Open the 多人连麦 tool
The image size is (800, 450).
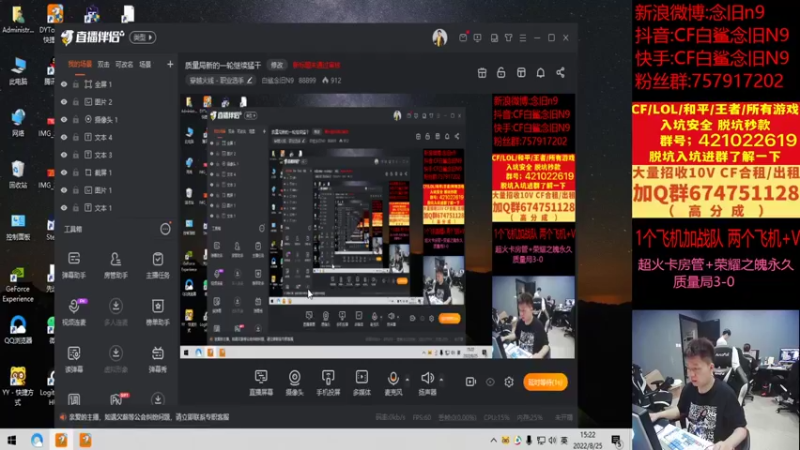[x=116, y=312]
